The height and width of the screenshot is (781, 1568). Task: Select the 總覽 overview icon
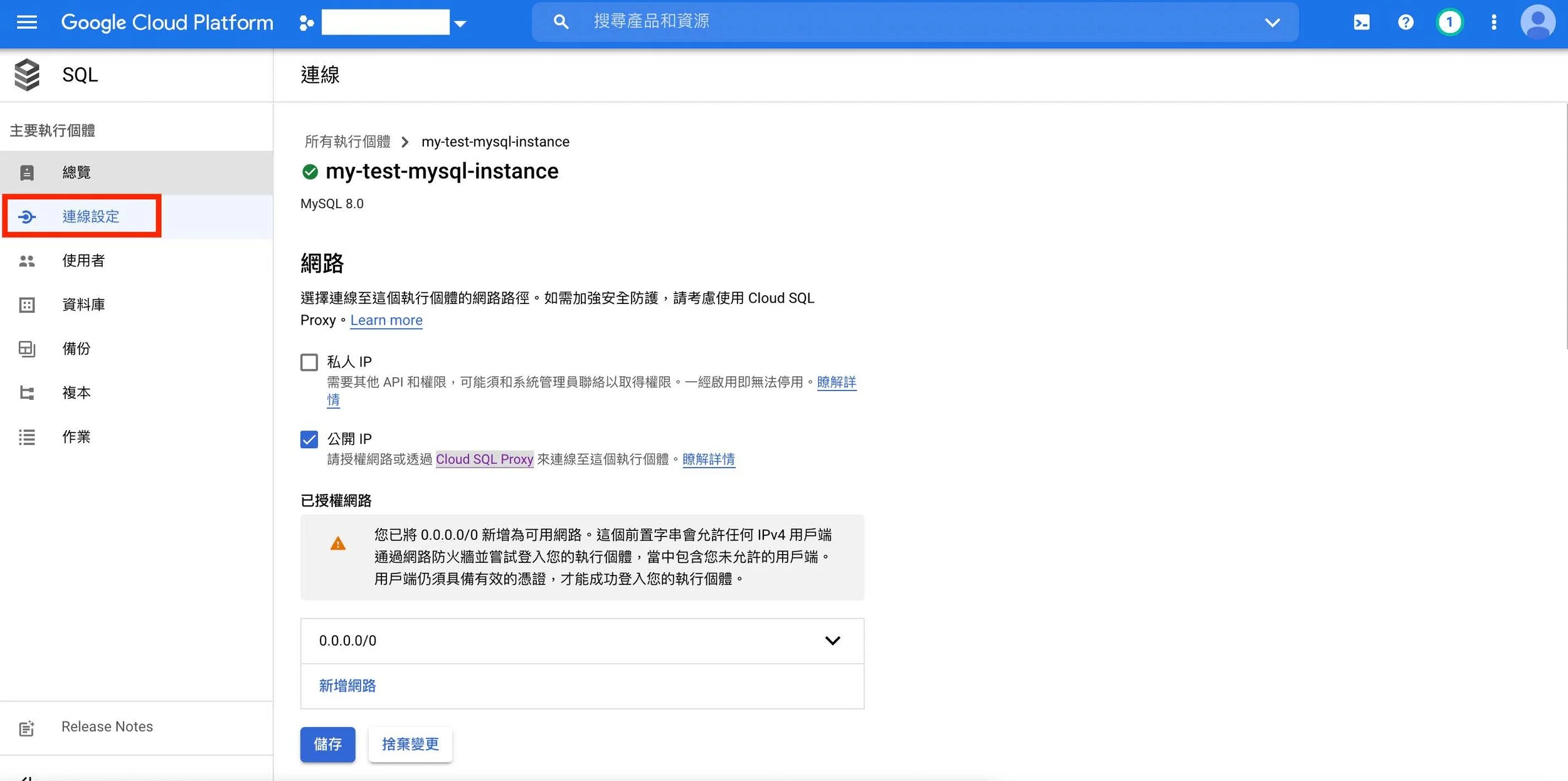(26, 172)
